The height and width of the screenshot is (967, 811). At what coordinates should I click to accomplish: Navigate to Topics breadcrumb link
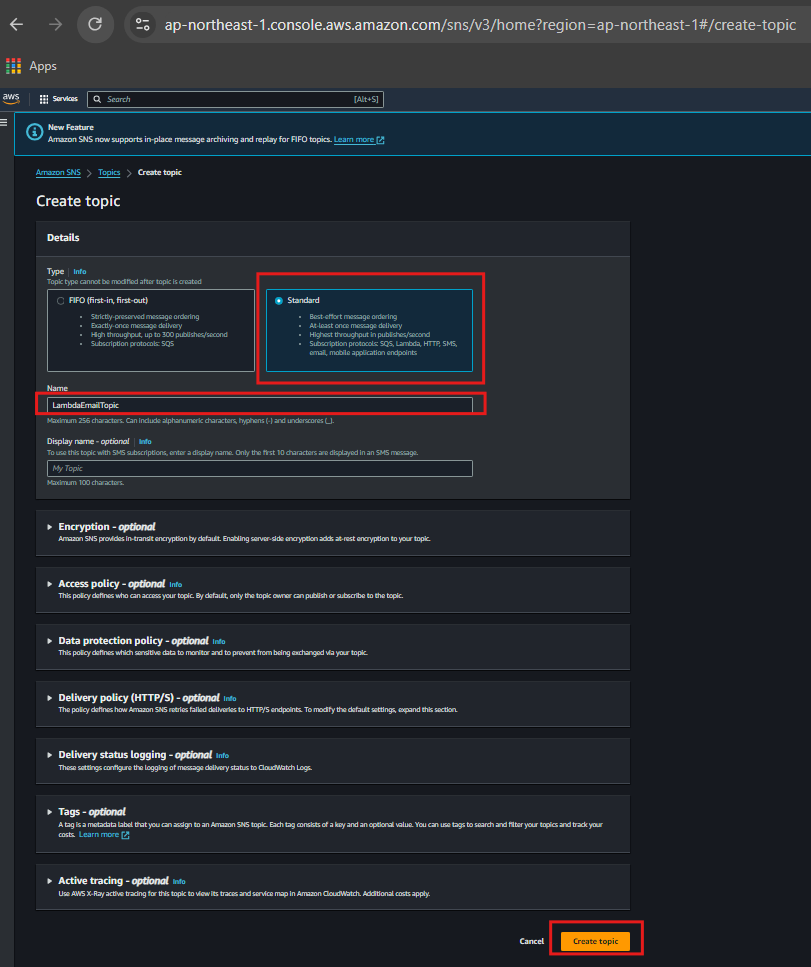109,173
